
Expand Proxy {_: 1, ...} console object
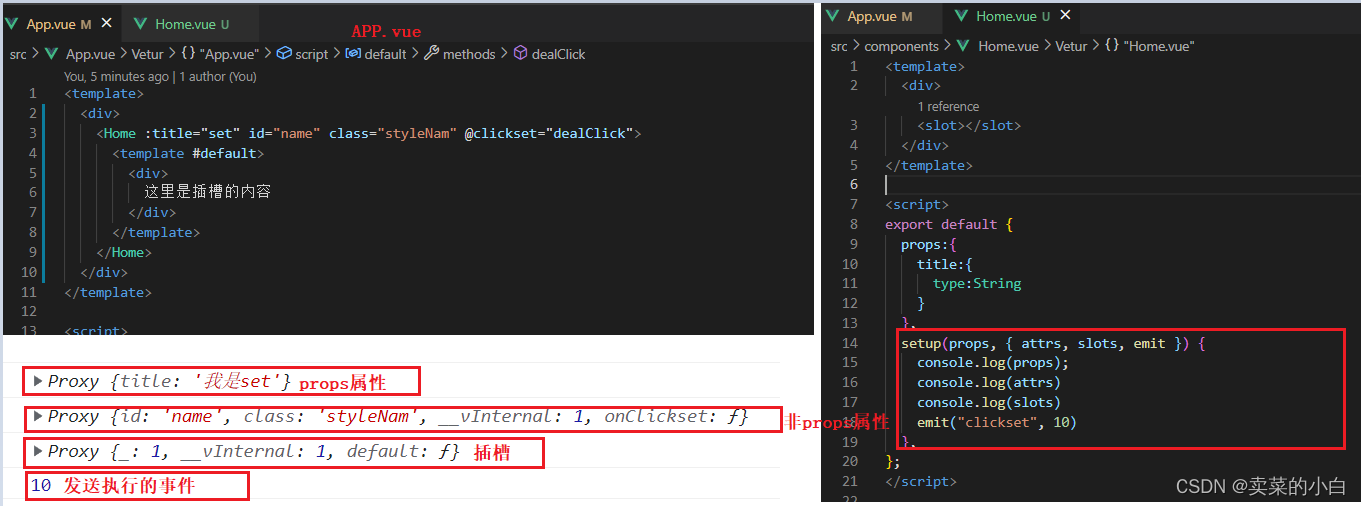coord(39,452)
